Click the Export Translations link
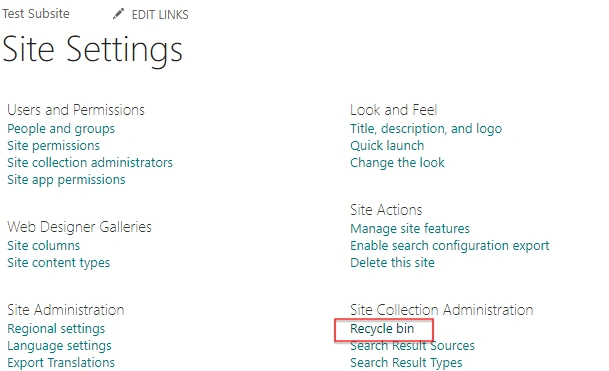The image size is (609, 371). point(61,363)
